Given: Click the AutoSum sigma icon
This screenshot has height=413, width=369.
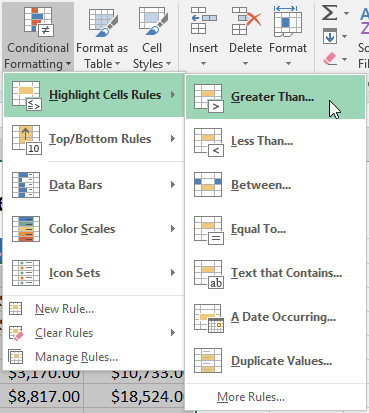Looking at the screenshot, I should pyautogui.click(x=329, y=13).
